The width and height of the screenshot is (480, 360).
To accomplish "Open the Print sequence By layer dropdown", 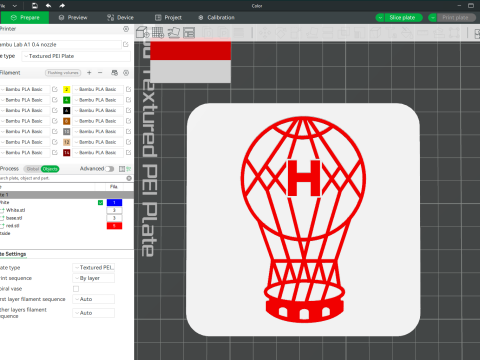I will point(94,278).
